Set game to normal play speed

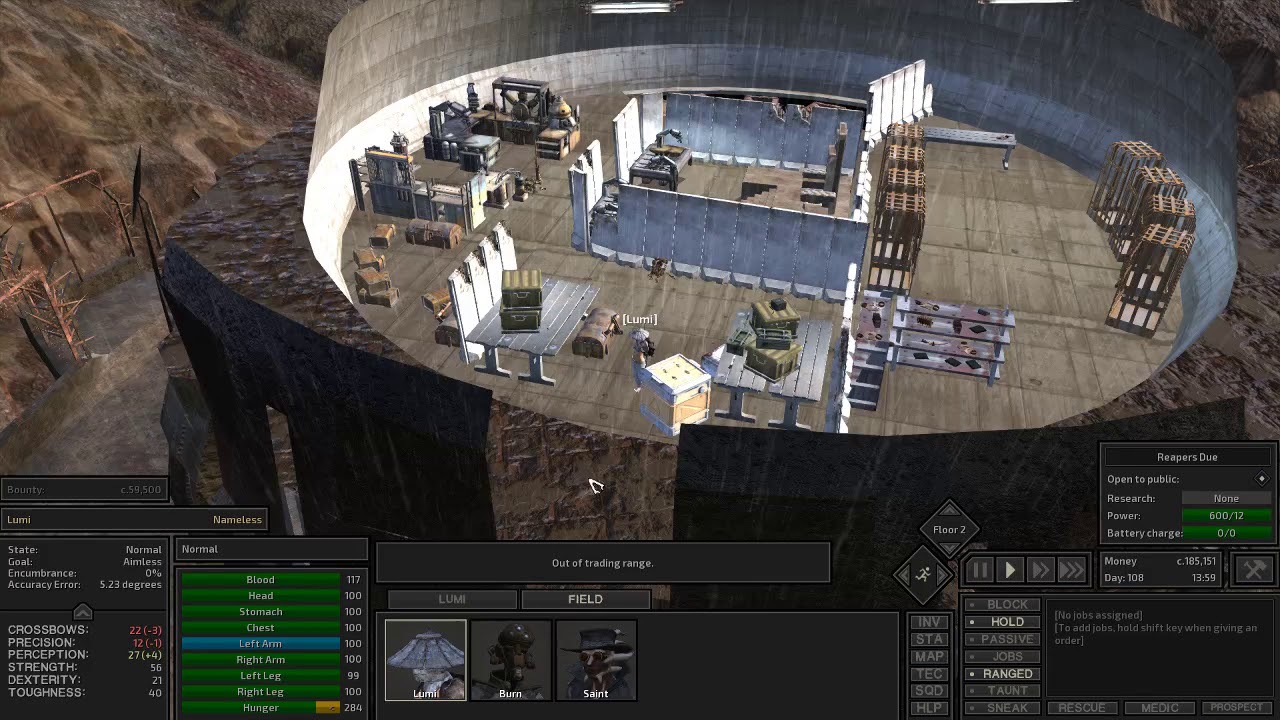pos(1010,570)
